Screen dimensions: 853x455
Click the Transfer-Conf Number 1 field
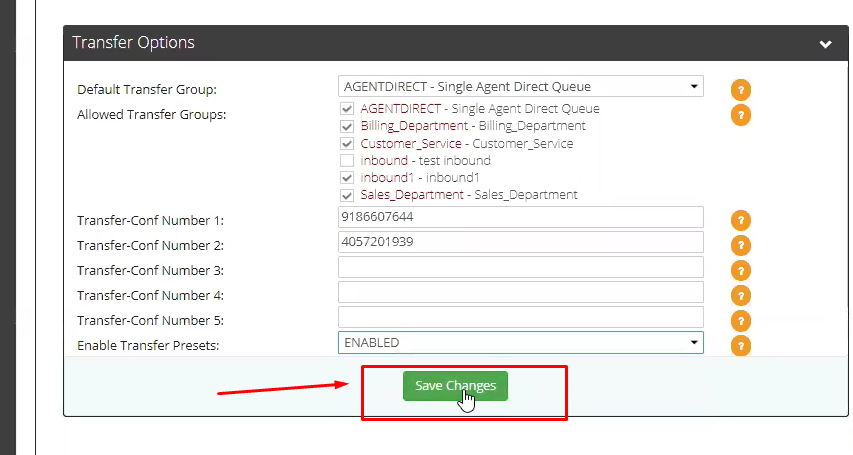[521, 217]
